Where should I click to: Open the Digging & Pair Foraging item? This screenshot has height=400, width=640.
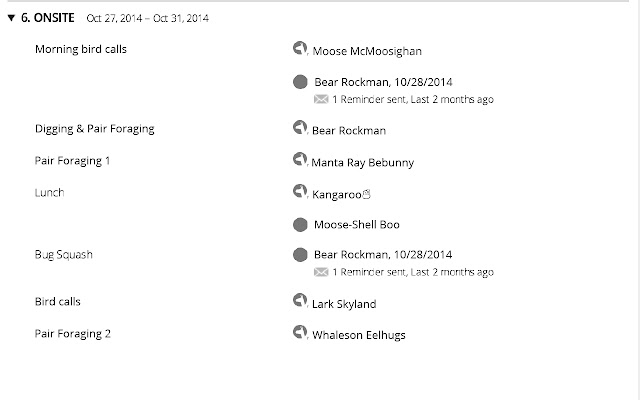click(x=95, y=129)
